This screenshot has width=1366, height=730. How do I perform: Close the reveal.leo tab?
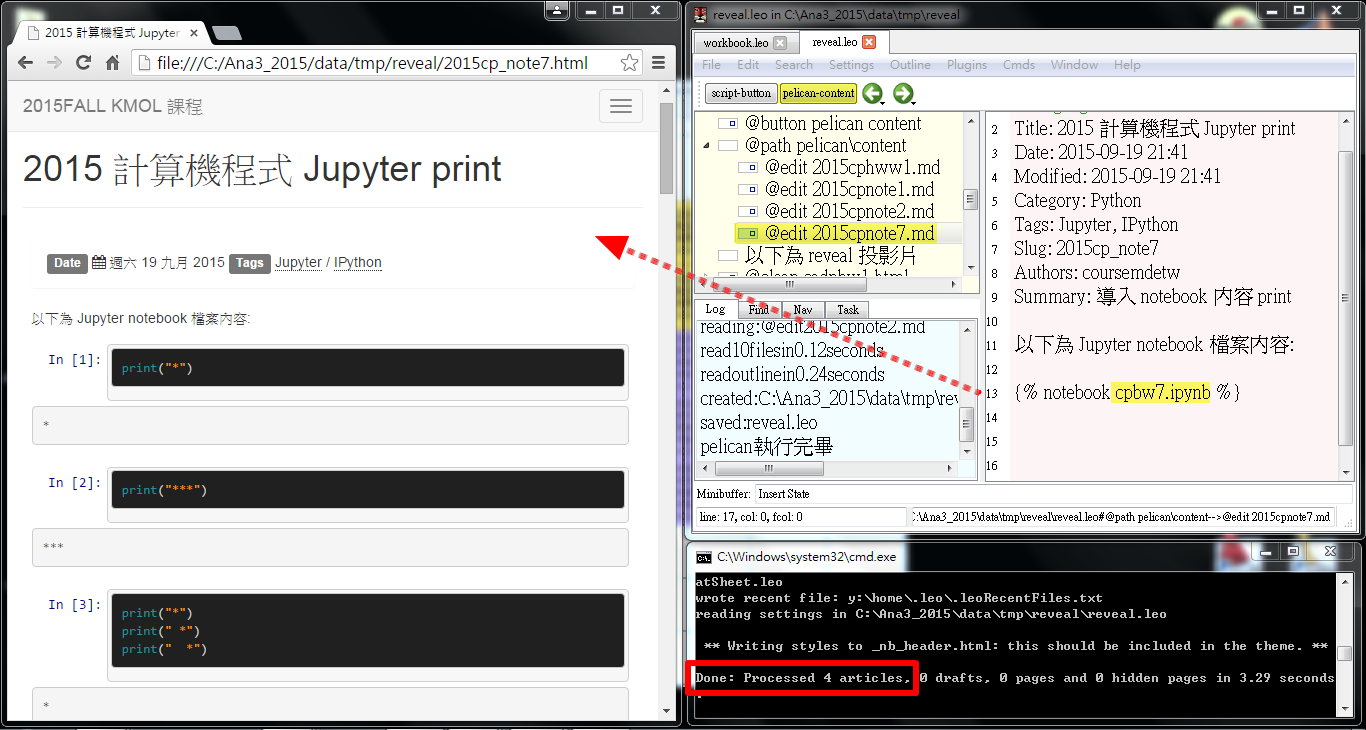point(869,42)
